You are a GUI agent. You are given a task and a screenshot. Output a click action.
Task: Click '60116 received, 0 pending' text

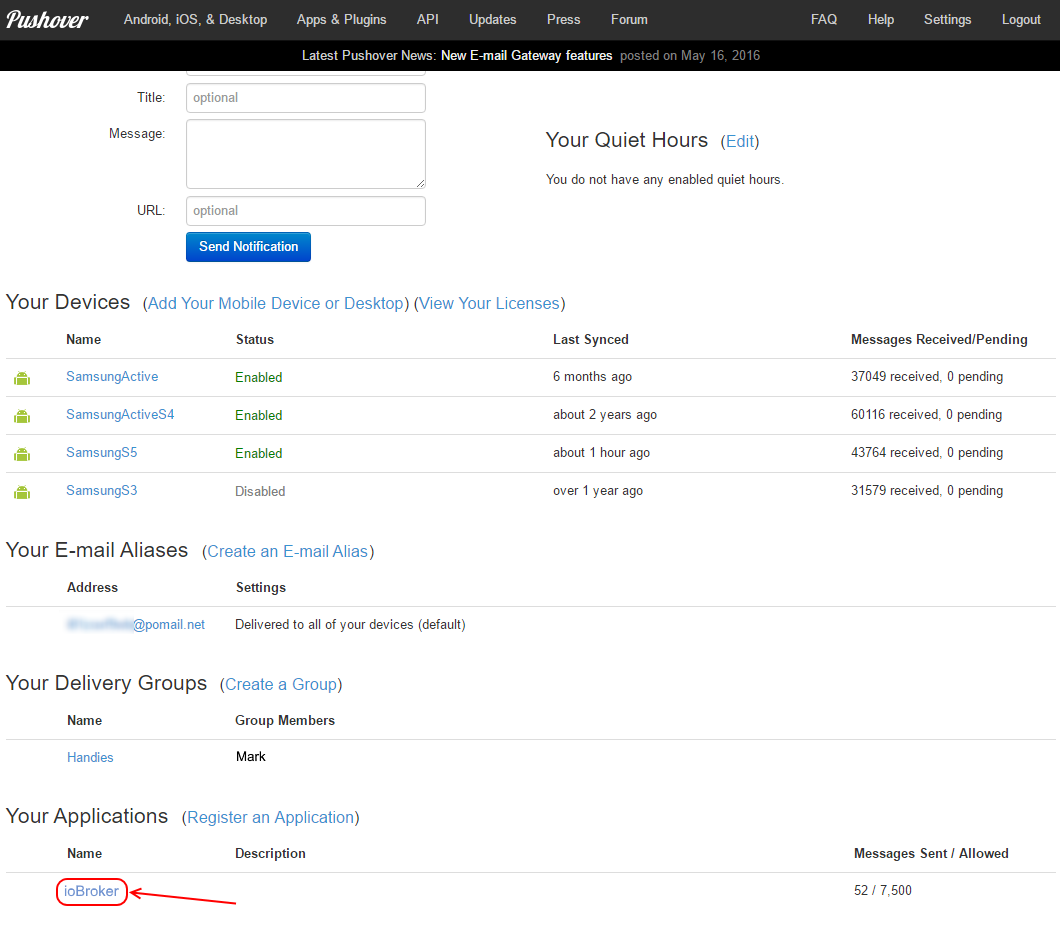point(926,415)
